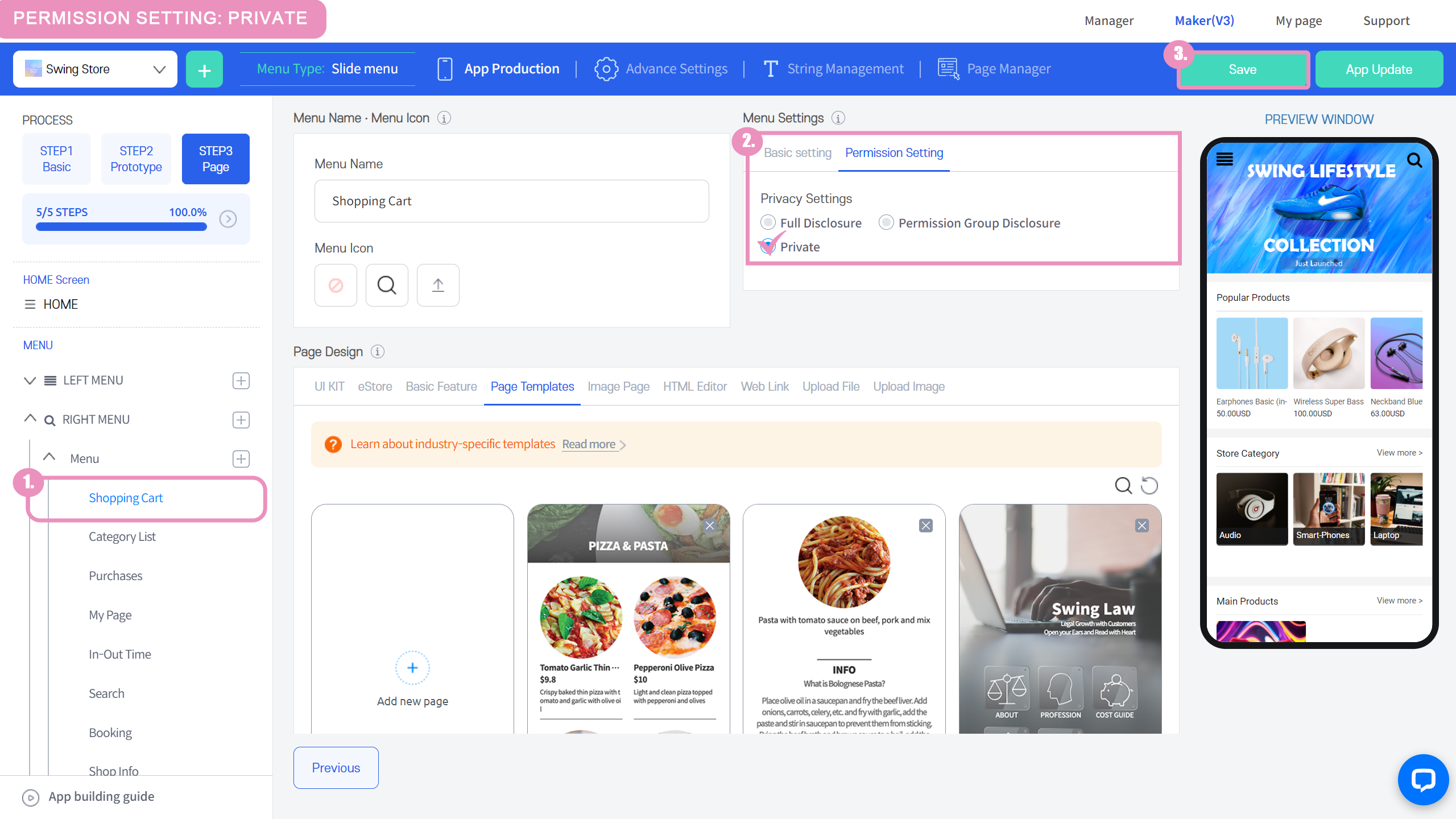Click the Previous button

point(336,768)
